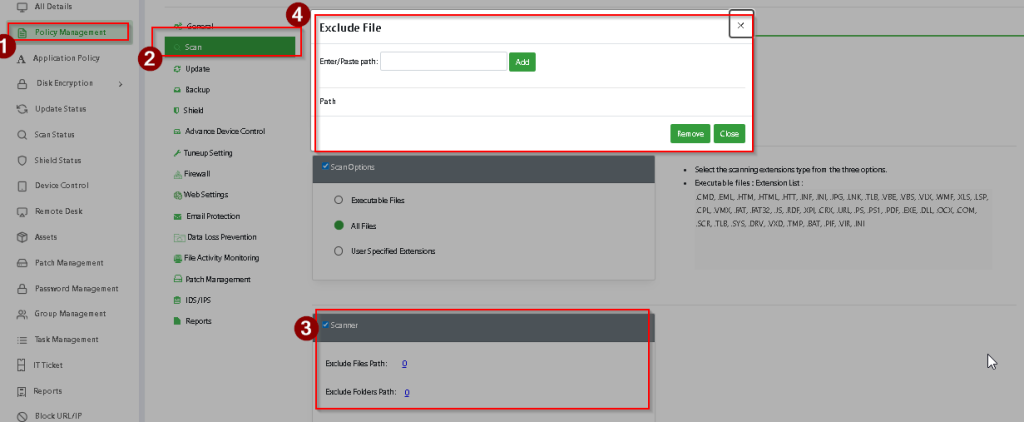Open the Exclude Files Path count link
Image resolution: width=1024 pixels, height=422 pixels.
coord(404,363)
